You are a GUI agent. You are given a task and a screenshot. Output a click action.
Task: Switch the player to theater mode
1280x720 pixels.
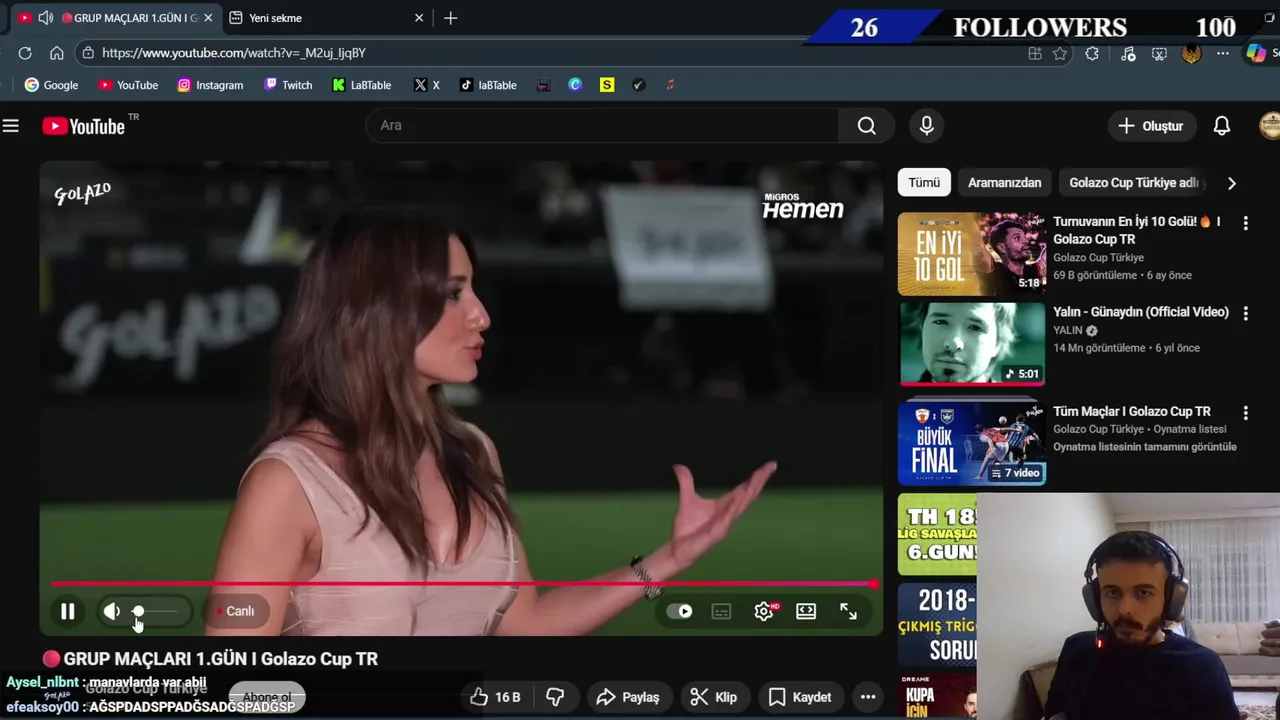806,611
